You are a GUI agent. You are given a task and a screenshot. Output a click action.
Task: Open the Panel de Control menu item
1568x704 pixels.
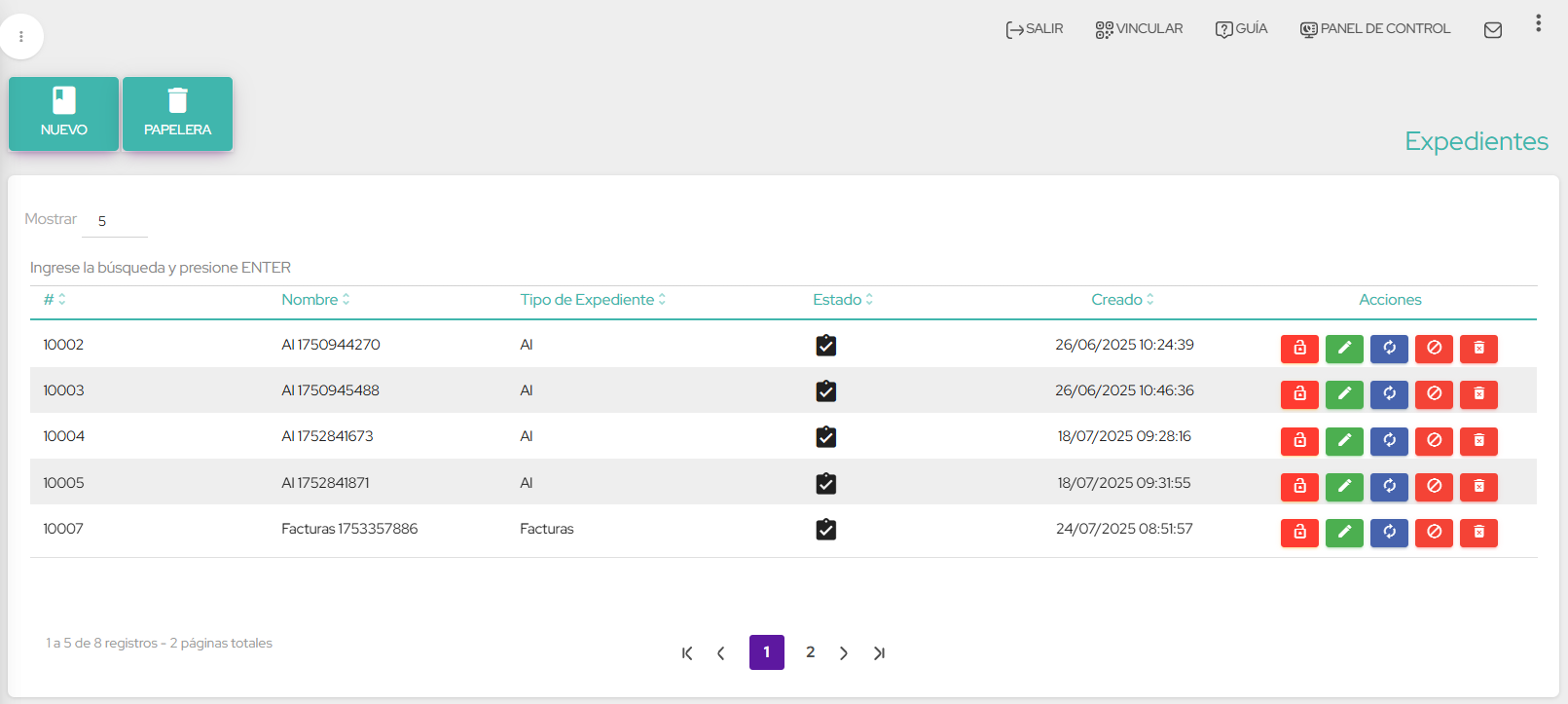point(1375,29)
